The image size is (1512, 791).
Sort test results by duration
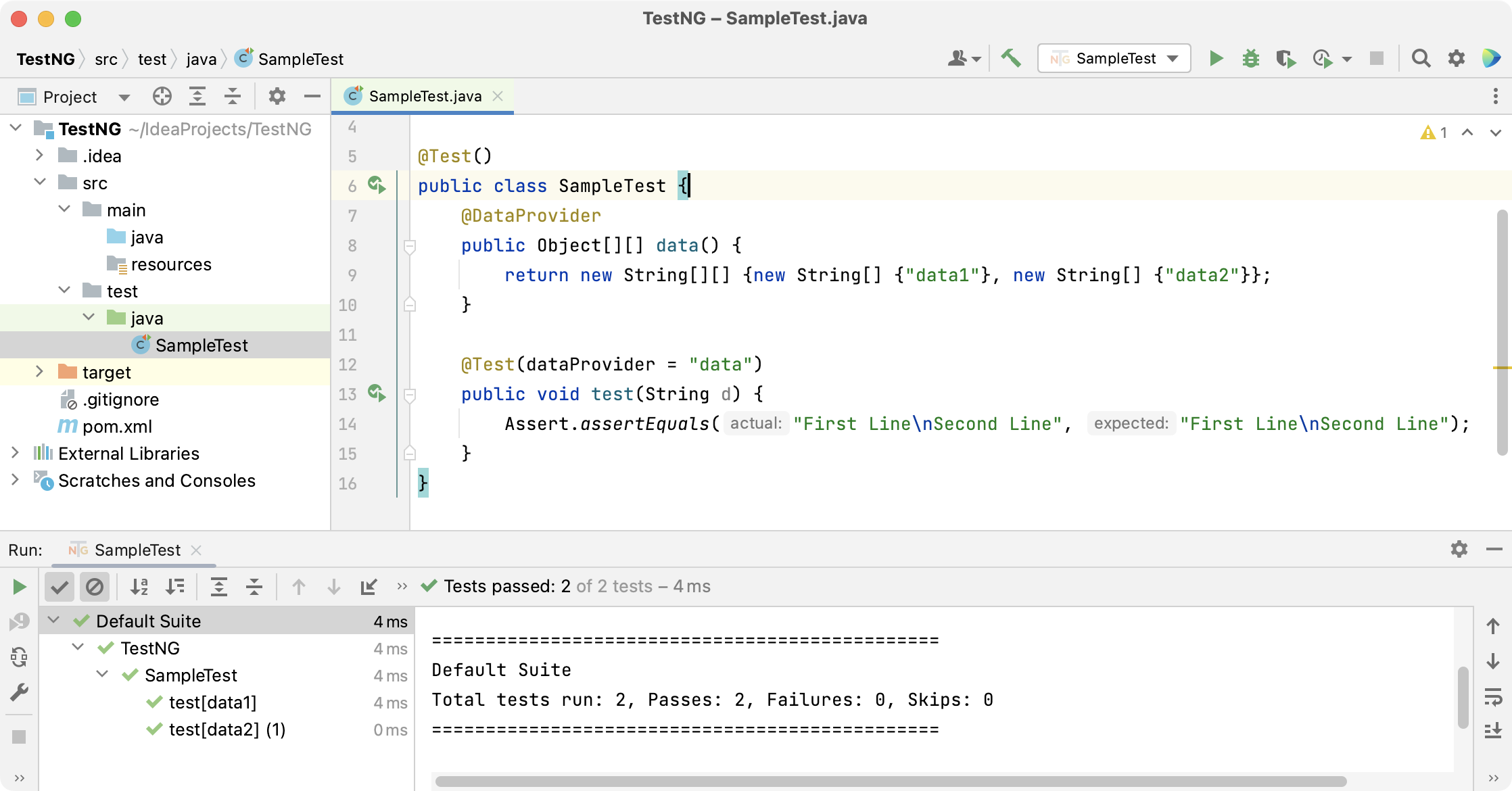tap(174, 587)
